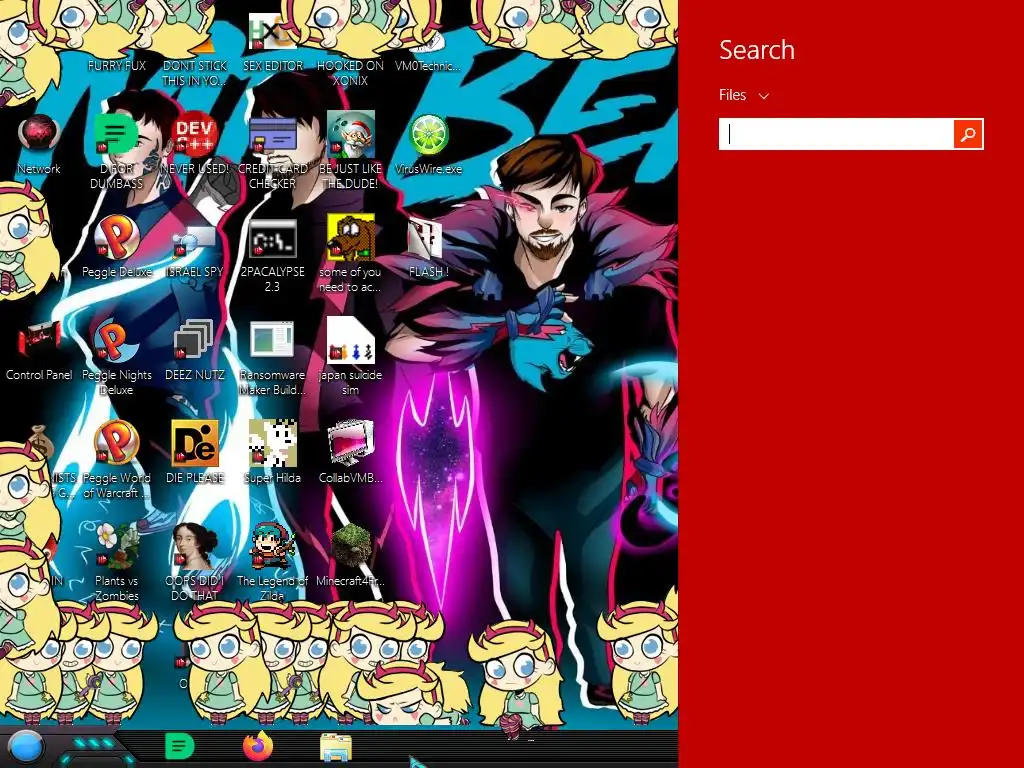Launch Peggle Nights Deluxe icon
Viewport: 1024px width, 768px height.
[x=116, y=340]
